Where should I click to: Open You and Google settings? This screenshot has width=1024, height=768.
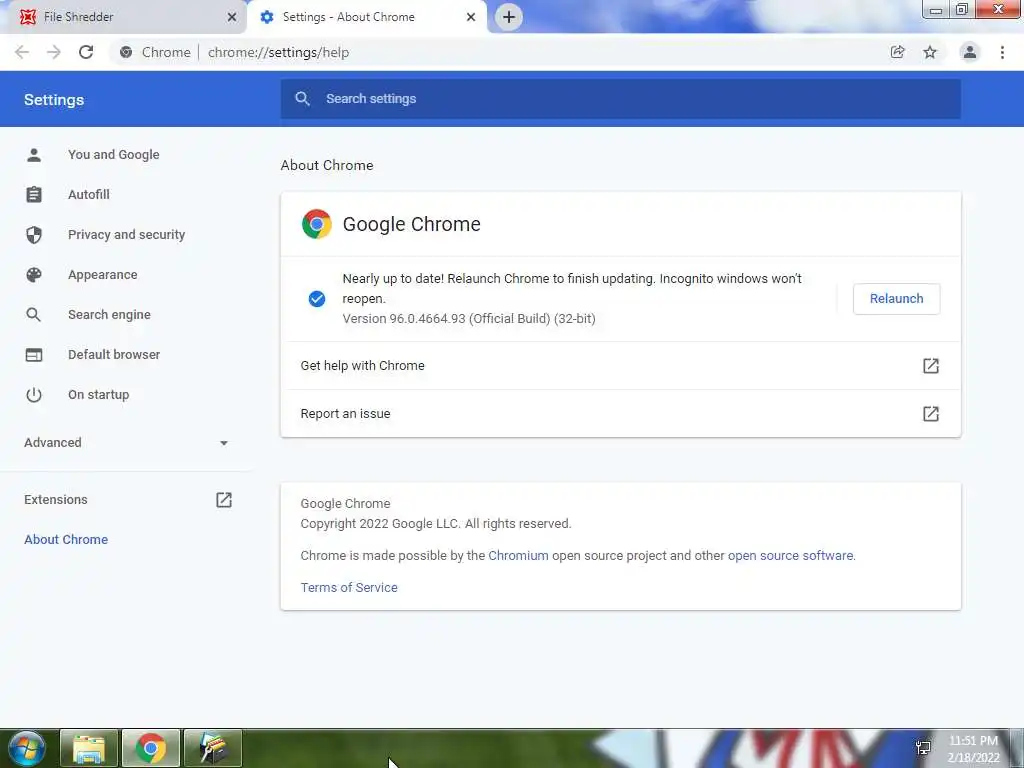[x=114, y=155]
